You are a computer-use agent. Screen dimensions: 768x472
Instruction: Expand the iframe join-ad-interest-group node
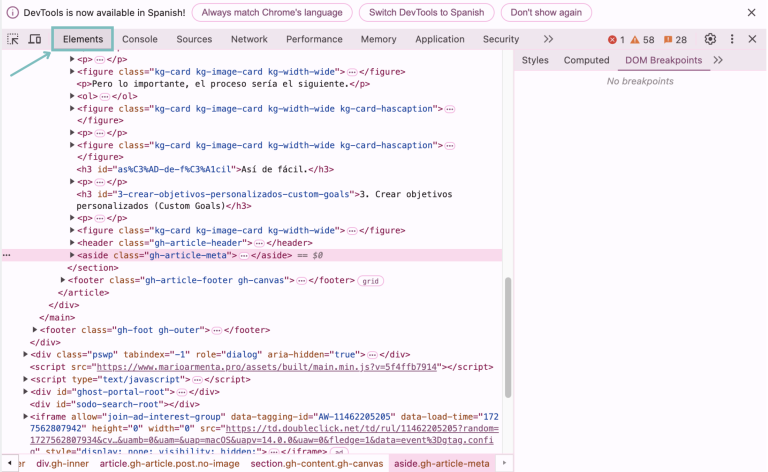pyautogui.click(x=25, y=417)
